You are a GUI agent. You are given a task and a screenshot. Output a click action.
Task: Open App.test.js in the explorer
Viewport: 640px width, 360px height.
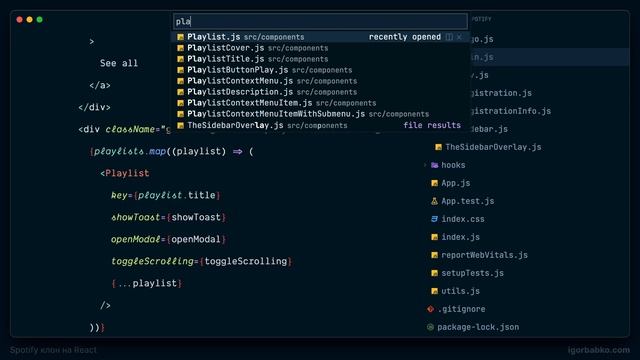(x=467, y=201)
